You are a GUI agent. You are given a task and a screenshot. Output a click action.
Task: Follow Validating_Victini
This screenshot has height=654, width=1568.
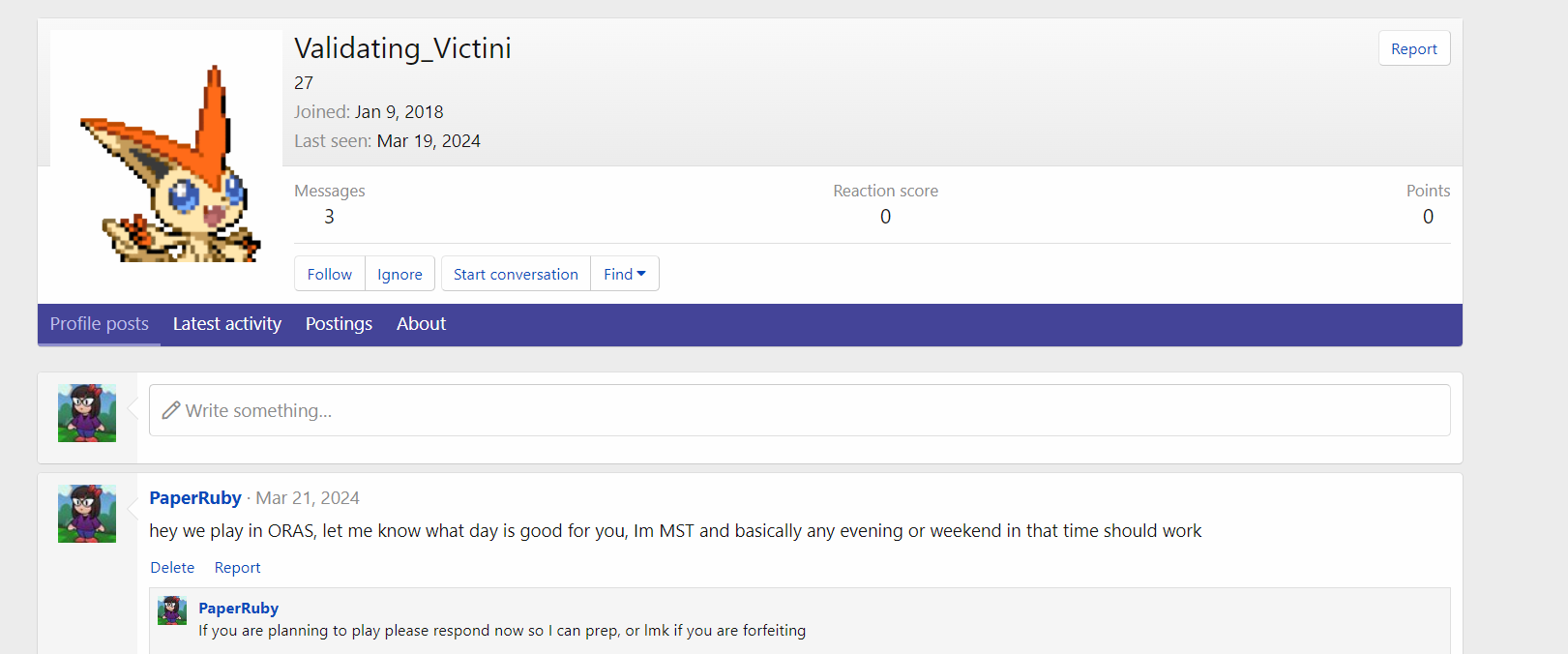[330, 274]
